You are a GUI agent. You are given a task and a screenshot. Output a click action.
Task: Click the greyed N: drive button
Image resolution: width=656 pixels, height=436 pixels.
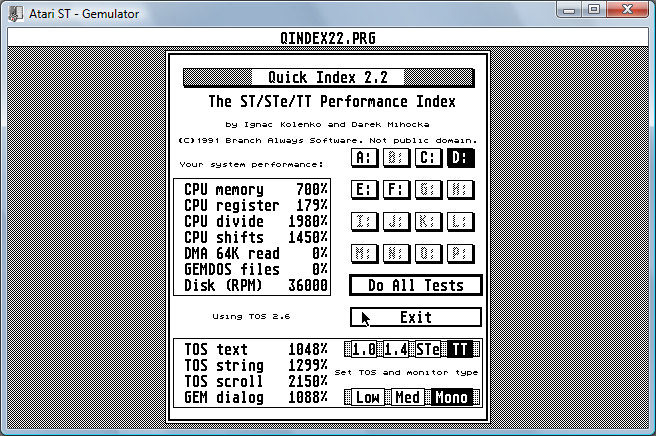396,253
